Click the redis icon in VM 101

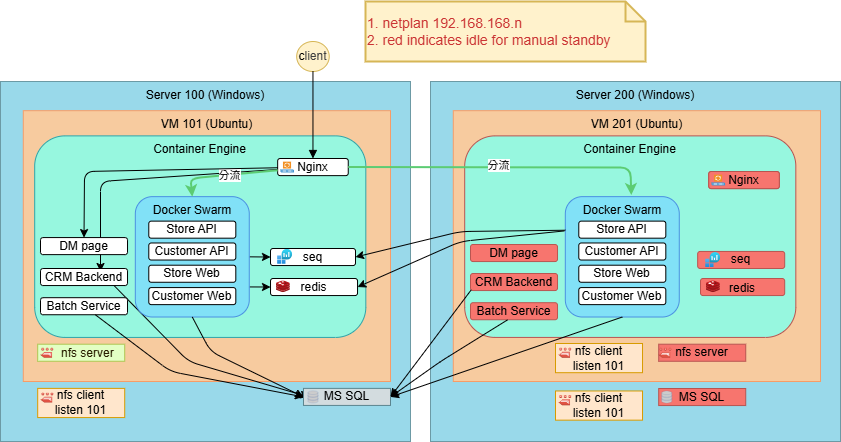click(x=282, y=287)
